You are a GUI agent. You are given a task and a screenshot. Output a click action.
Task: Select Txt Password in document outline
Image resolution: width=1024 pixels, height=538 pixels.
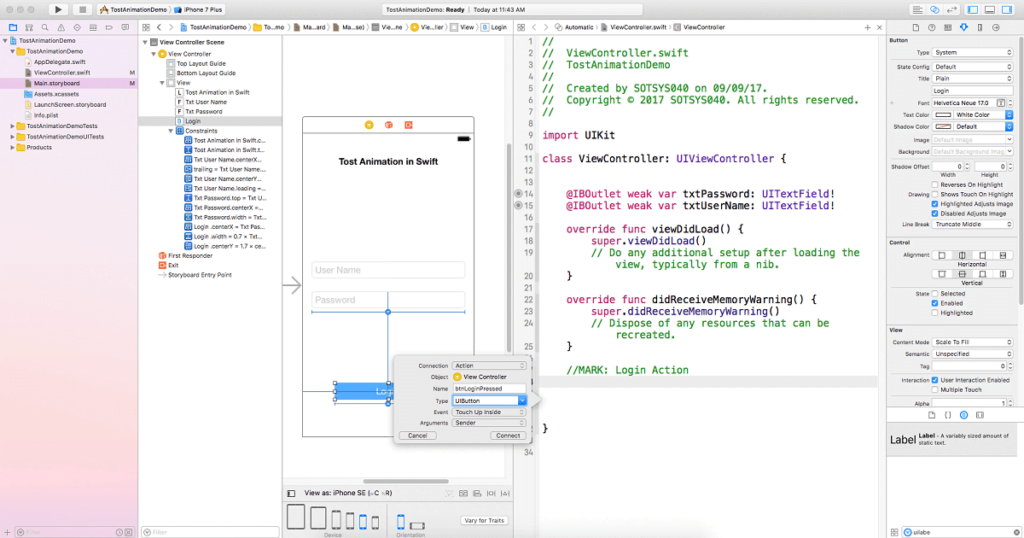pos(205,111)
